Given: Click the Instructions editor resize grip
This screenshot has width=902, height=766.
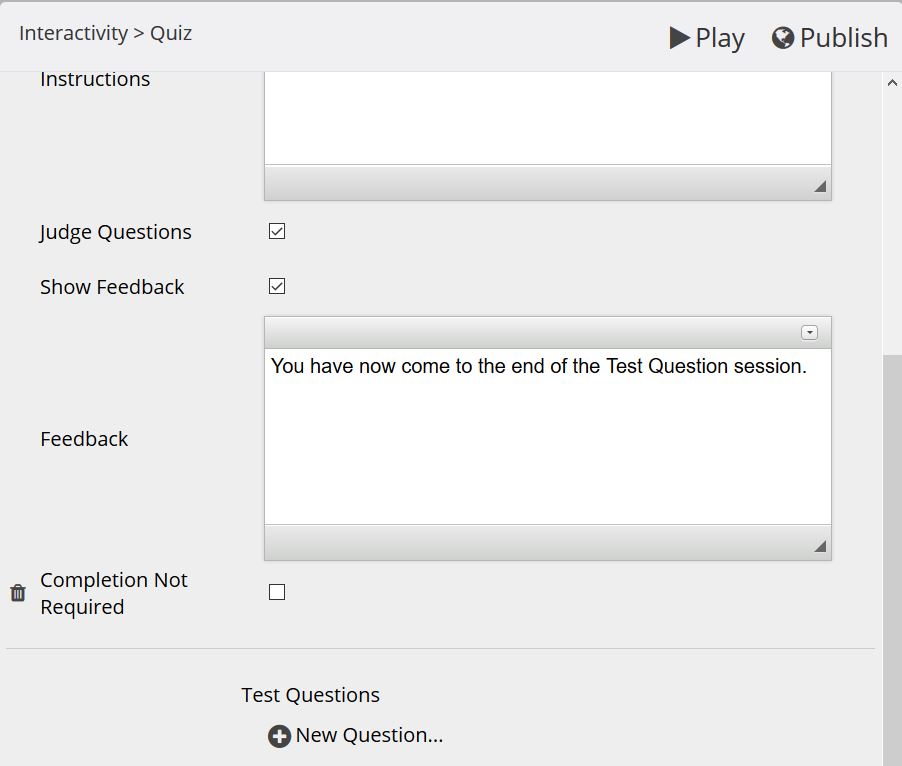Looking at the screenshot, I should click(x=820, y=186).
